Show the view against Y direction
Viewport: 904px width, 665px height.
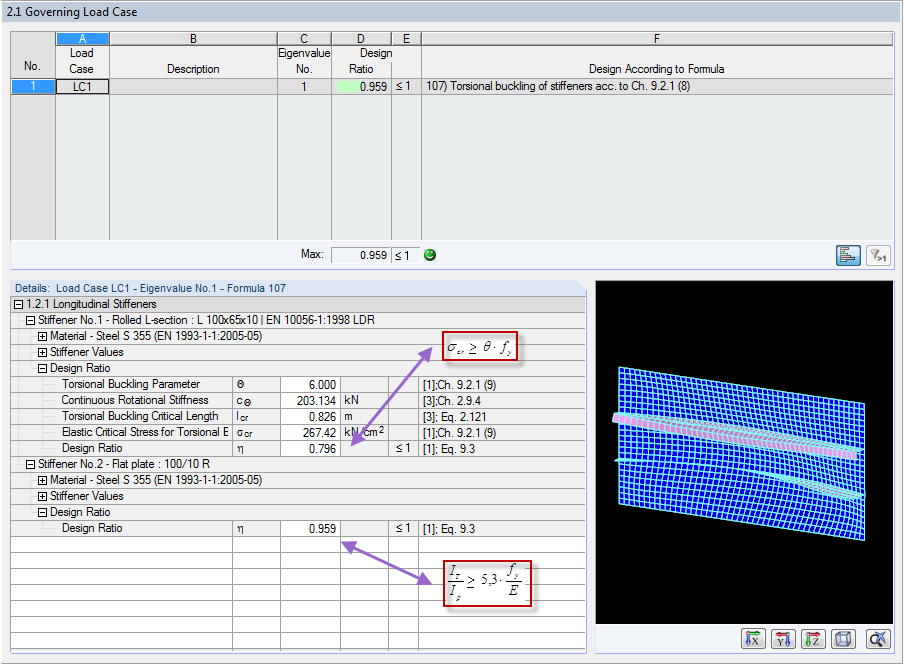point(783,638)
